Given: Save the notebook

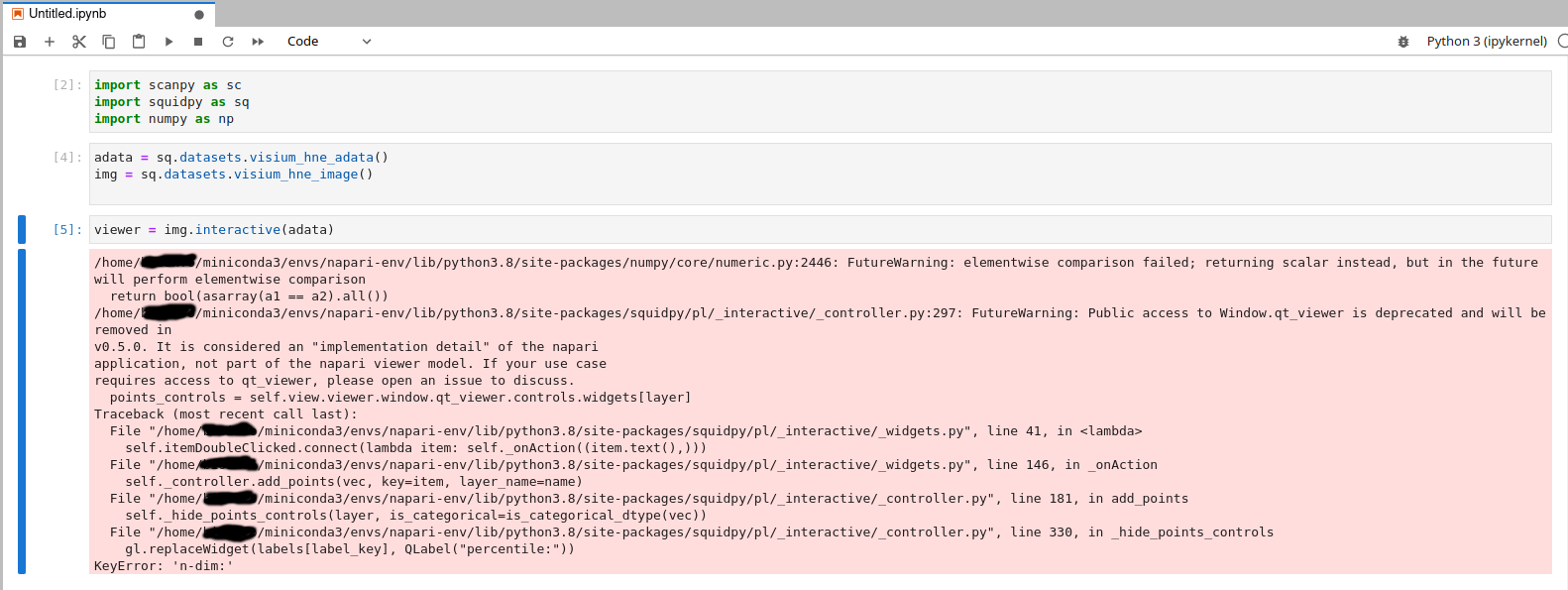Looking at the screenshot, I should [x=19, y=41].
